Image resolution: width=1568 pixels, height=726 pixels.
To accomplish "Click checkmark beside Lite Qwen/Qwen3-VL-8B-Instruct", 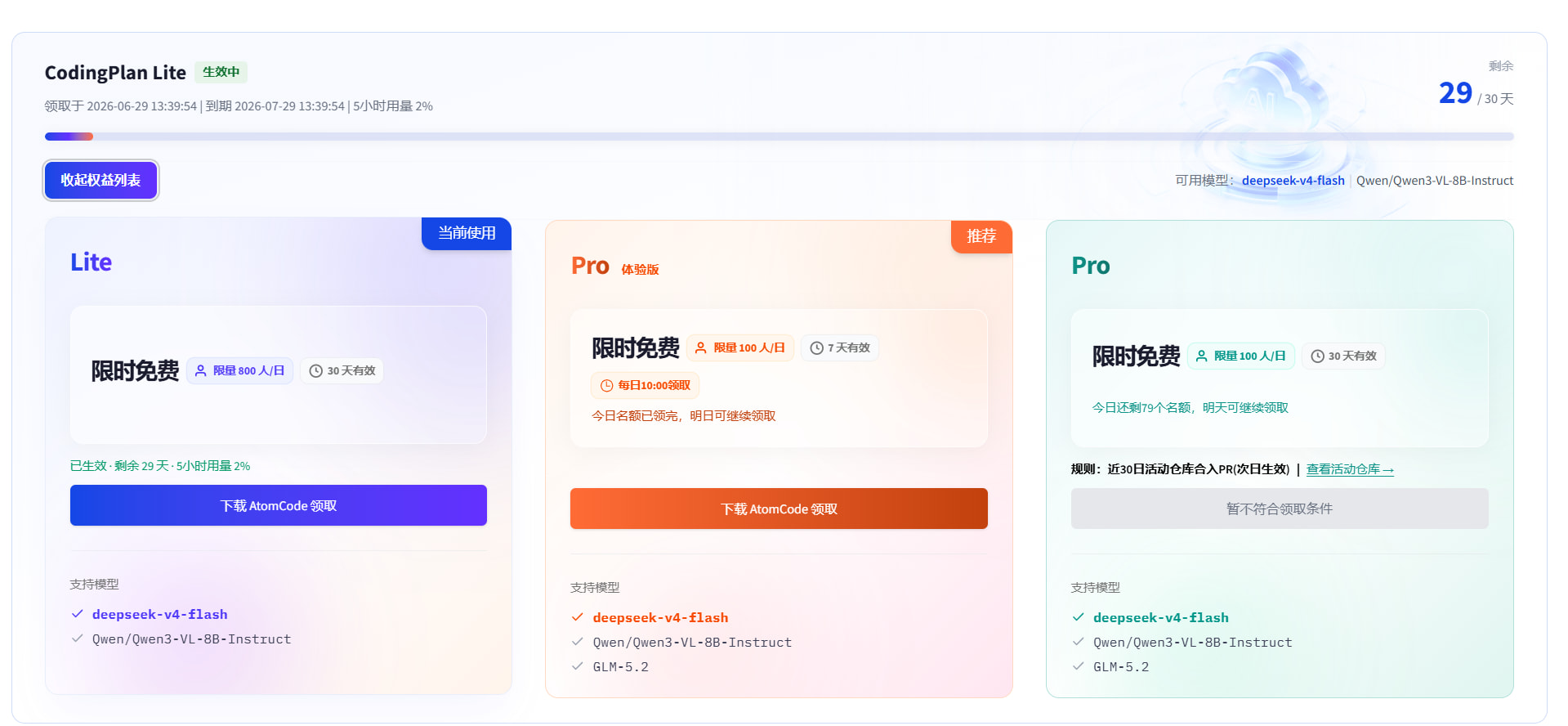I will point(78,639).
